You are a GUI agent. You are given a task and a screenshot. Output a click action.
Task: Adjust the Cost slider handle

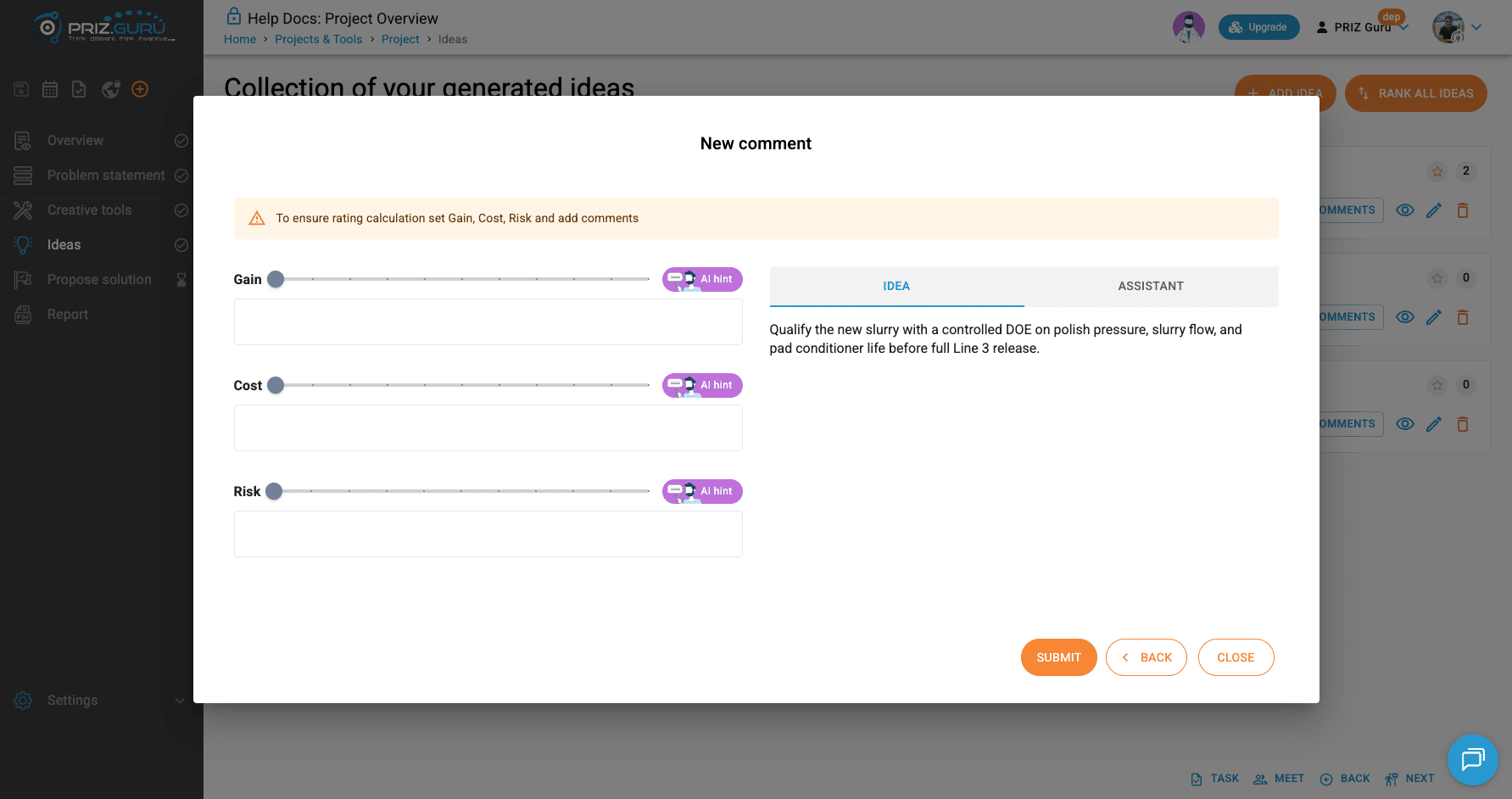click(276, 385)
